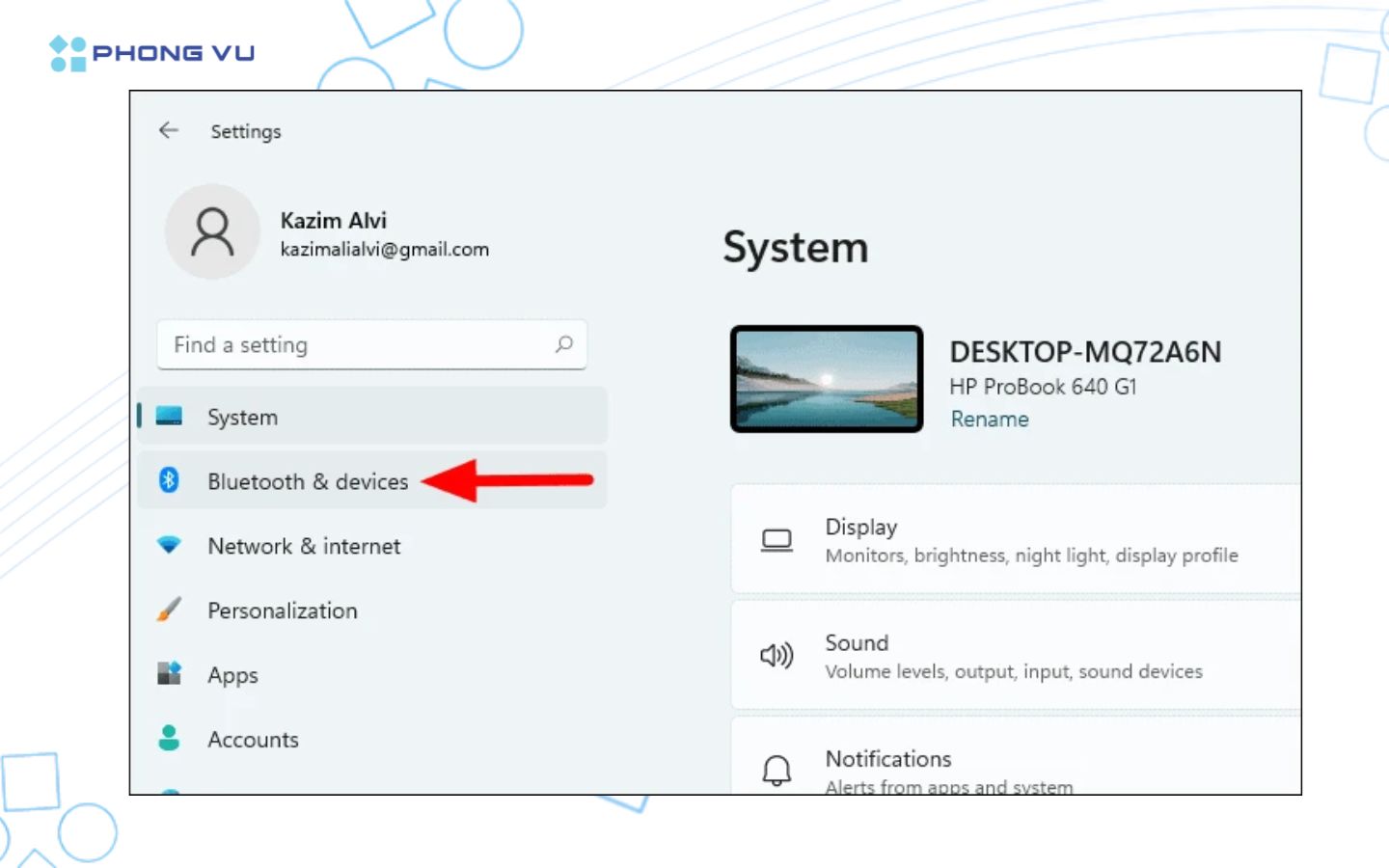Click the Find a setting search box

tap(357, 344)
